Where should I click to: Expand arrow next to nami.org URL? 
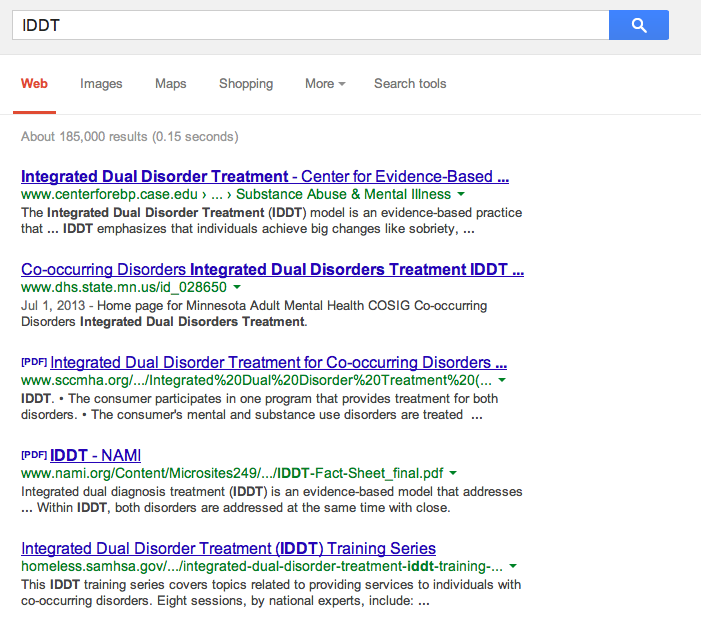453,473
